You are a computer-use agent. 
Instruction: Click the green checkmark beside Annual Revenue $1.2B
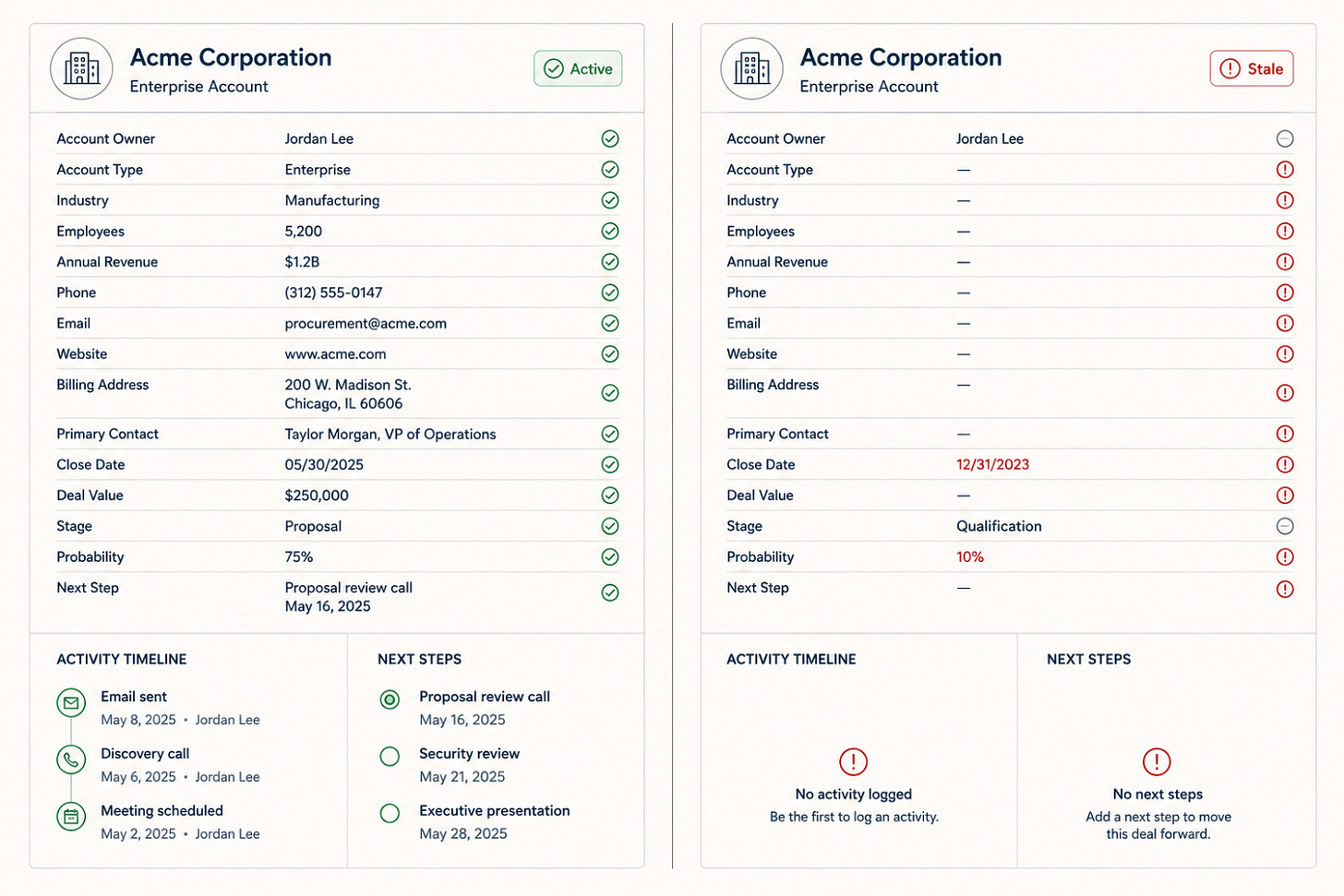click(x=610, y=262)
